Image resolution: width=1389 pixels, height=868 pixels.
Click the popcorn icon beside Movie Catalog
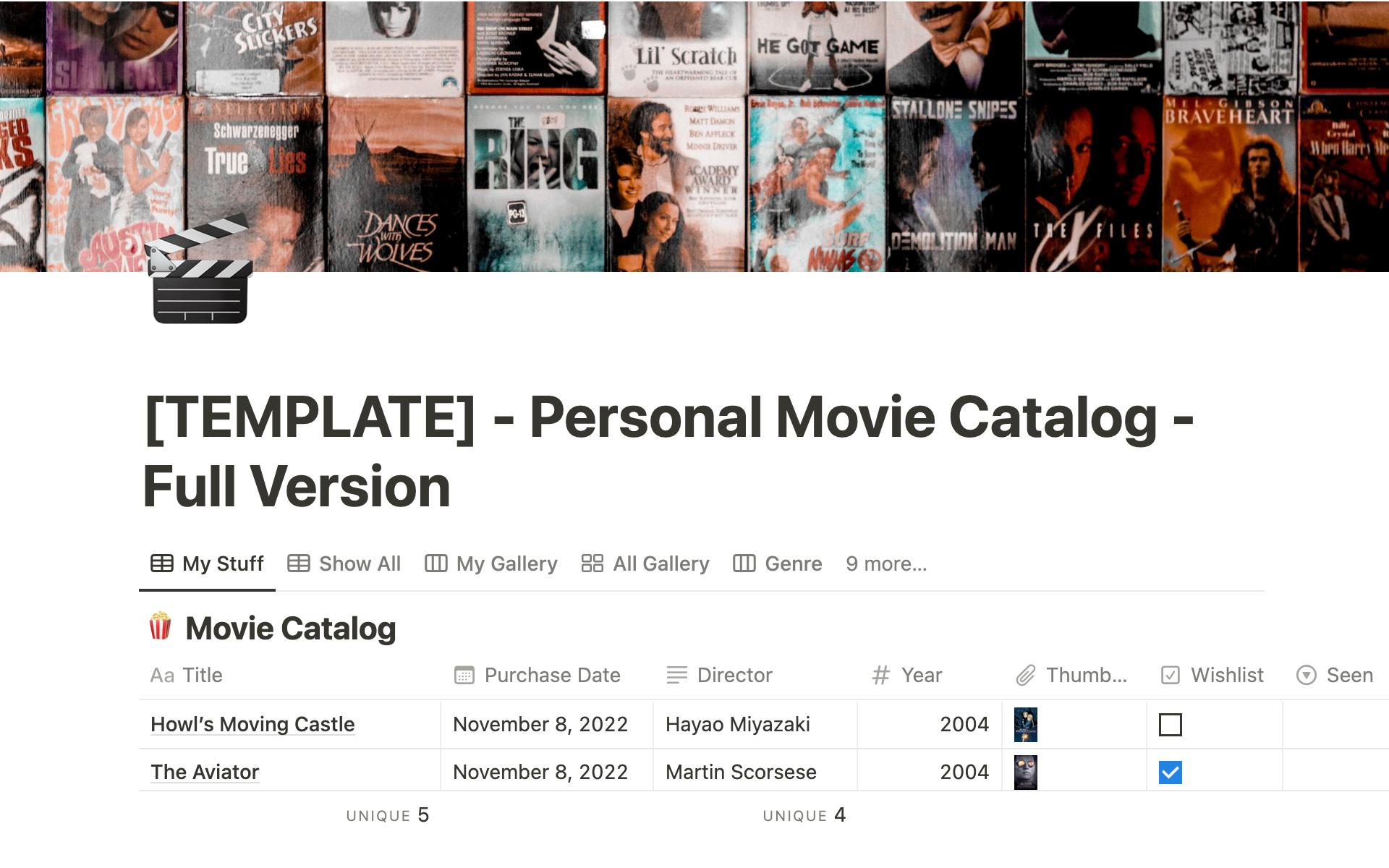[160, 626]
